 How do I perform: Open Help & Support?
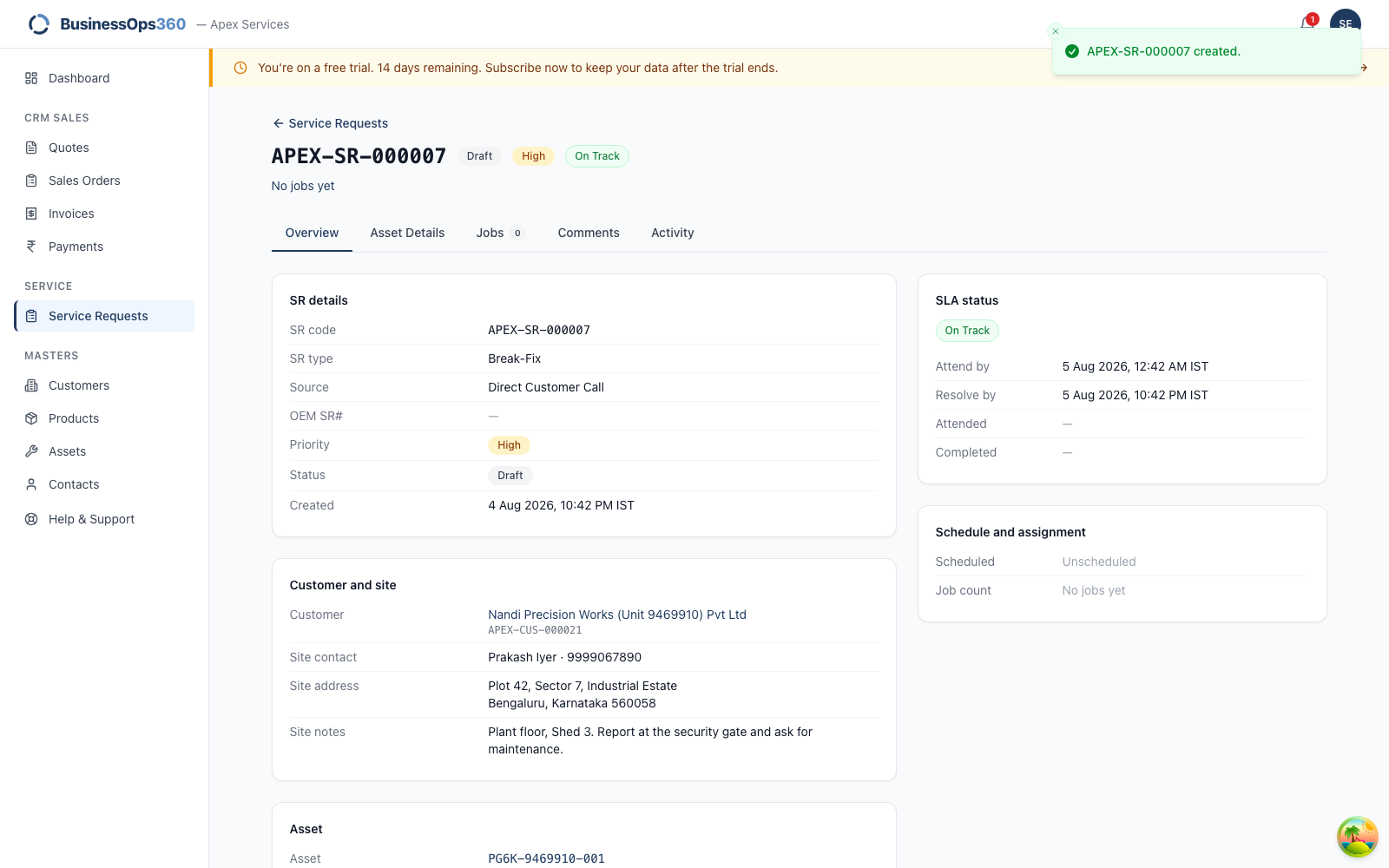coord(104,519)
